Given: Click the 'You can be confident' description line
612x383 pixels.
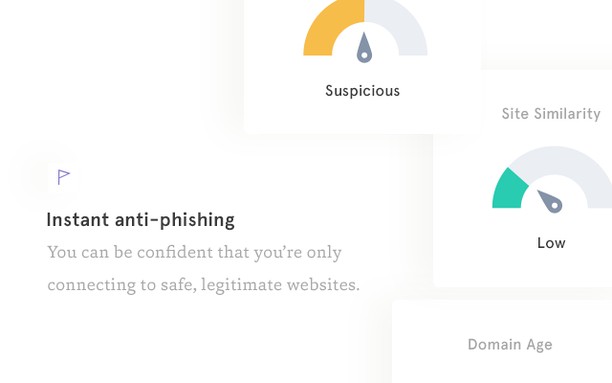Looking at the screenshot, I should click(x=194, y=253).
